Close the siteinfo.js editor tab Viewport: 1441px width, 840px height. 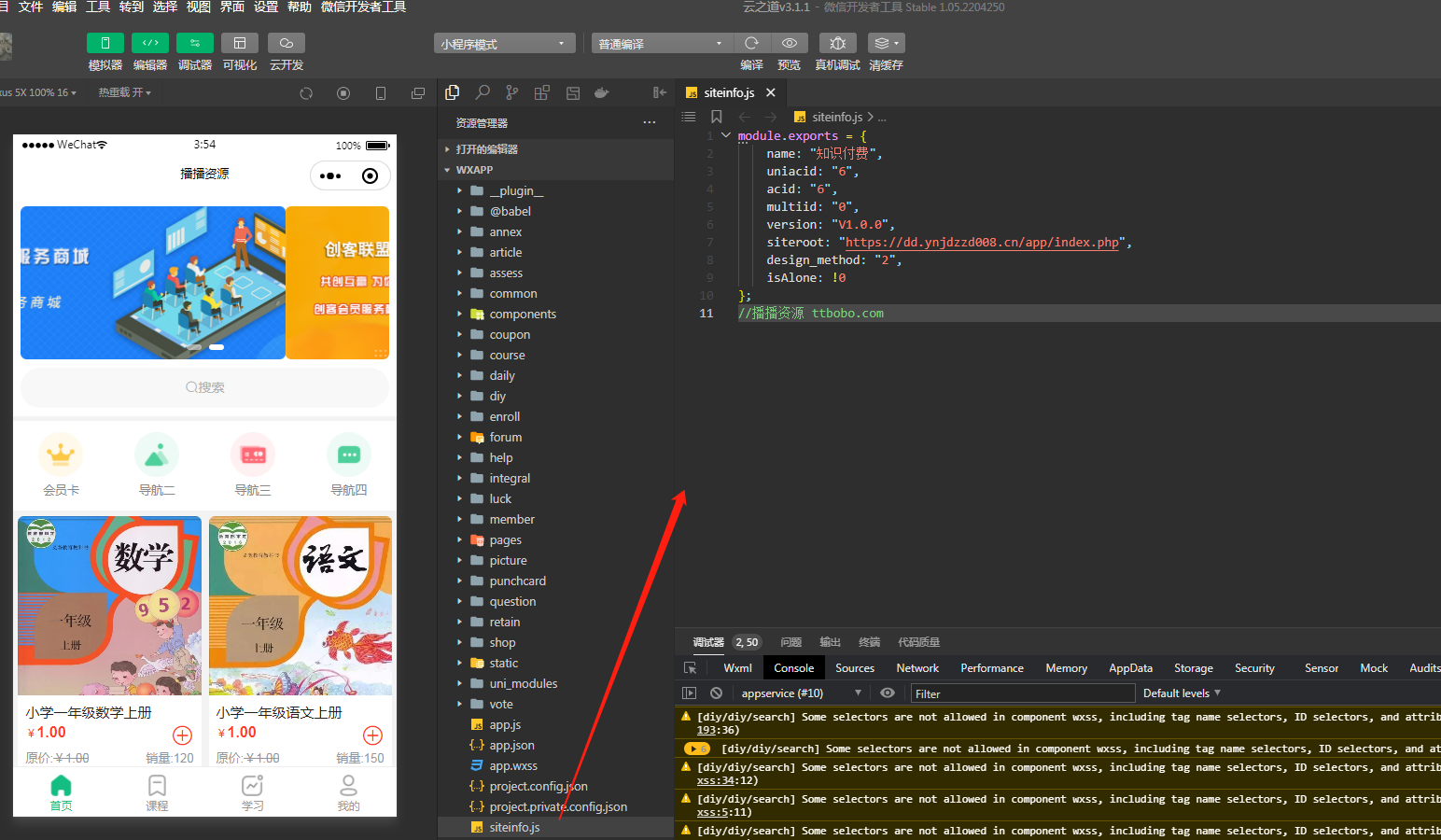(x=771, y=92)
